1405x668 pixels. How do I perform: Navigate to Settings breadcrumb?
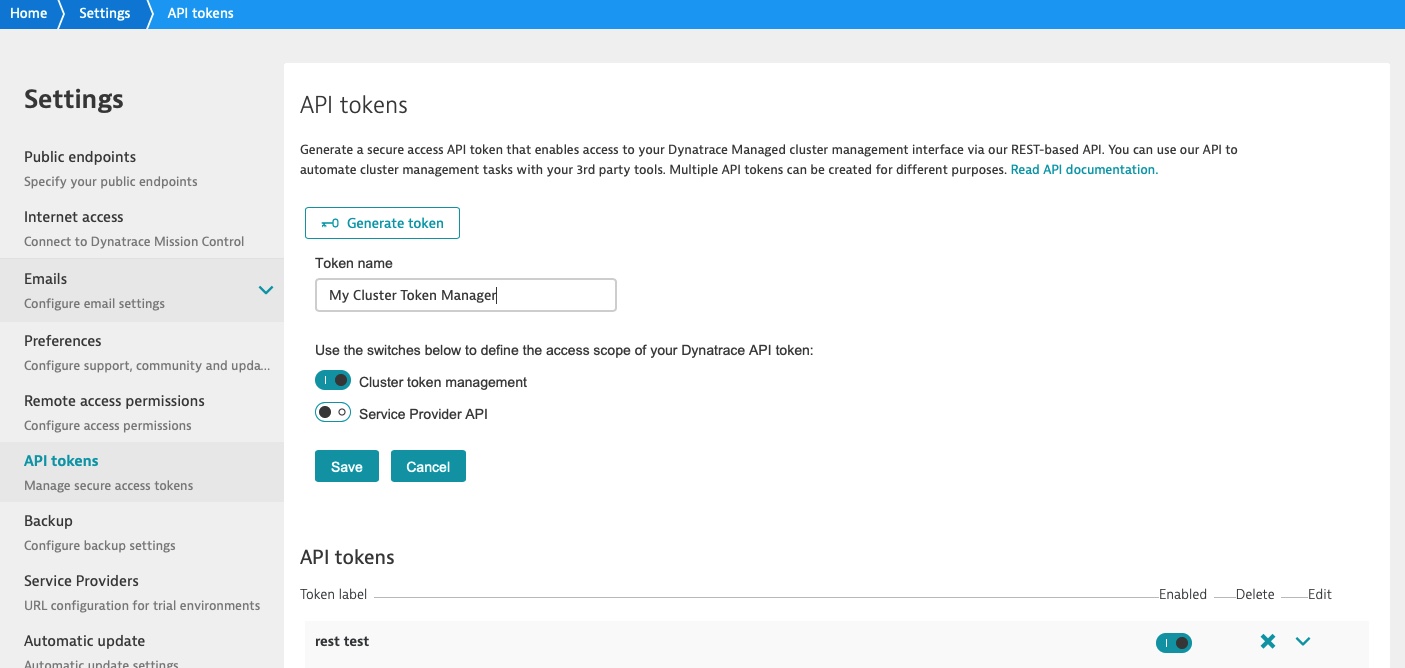[x=105, y=13]
